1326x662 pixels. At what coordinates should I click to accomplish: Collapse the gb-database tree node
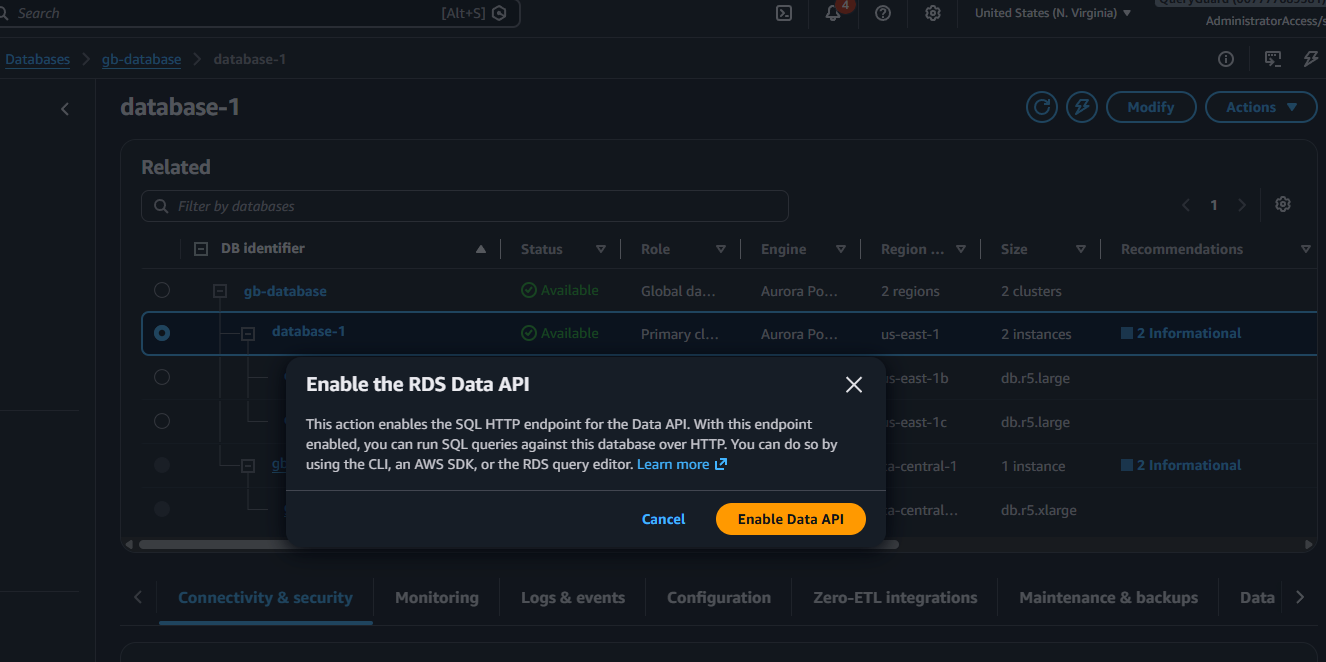[x=221, y=291]
